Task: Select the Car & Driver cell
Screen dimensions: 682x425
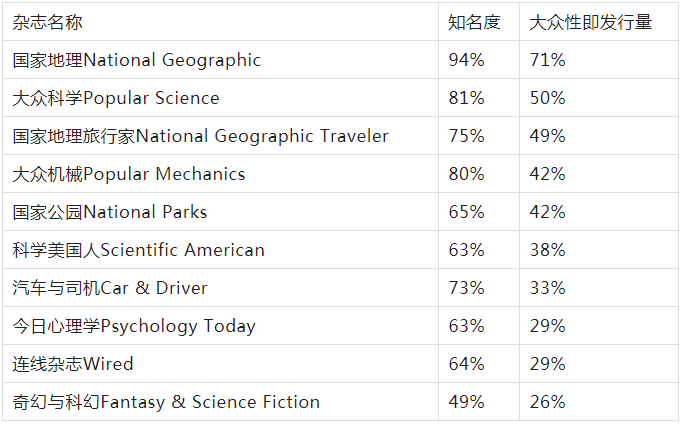Action: tap(110, 288)
